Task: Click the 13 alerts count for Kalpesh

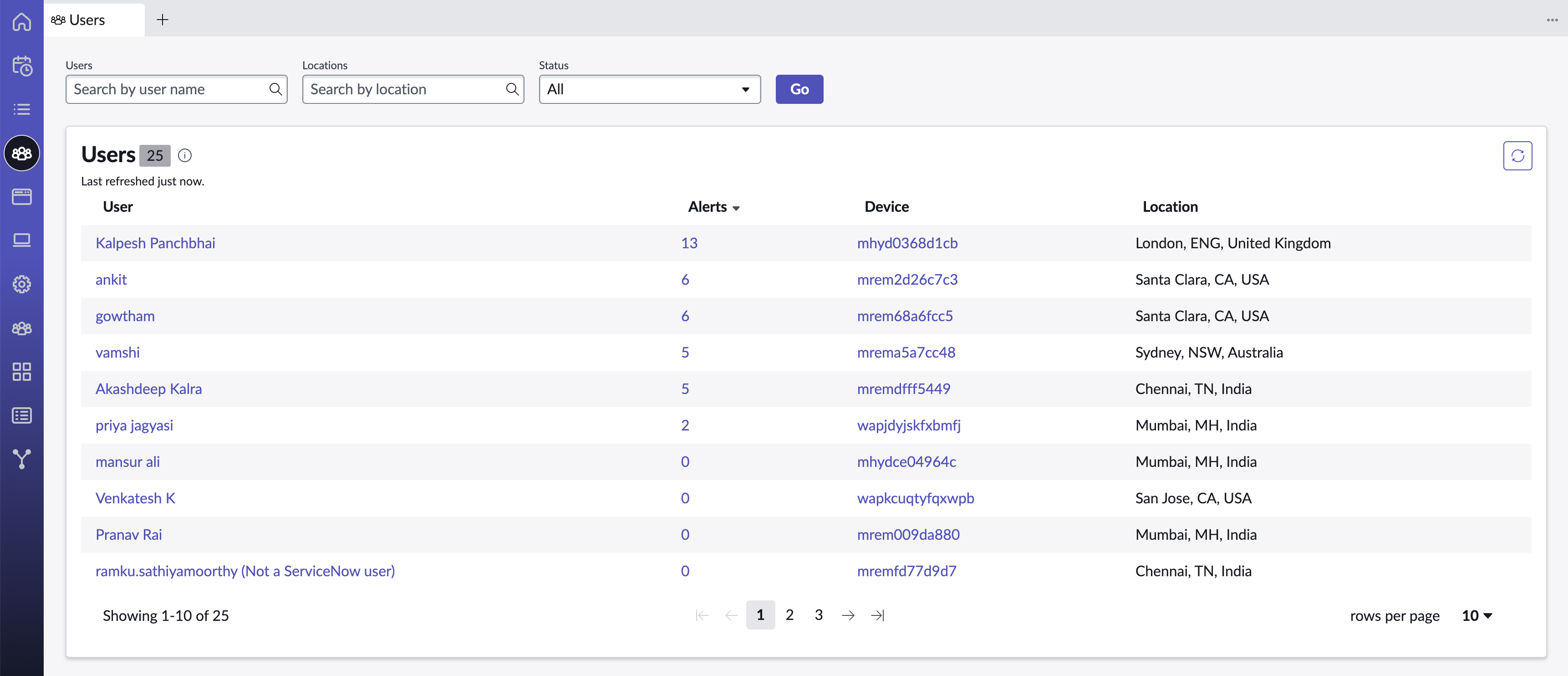Action: (689, 244)
